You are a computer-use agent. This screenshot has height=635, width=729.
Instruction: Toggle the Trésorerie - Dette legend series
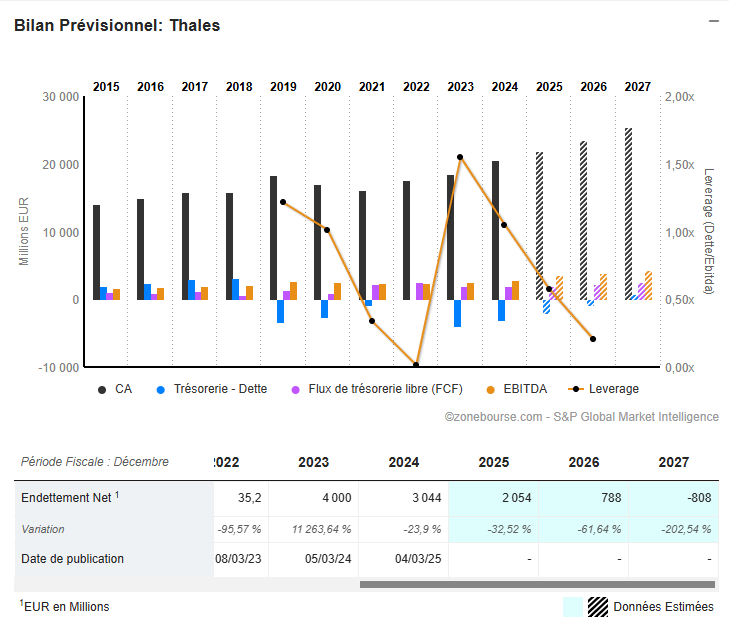(x=212, y=389)
